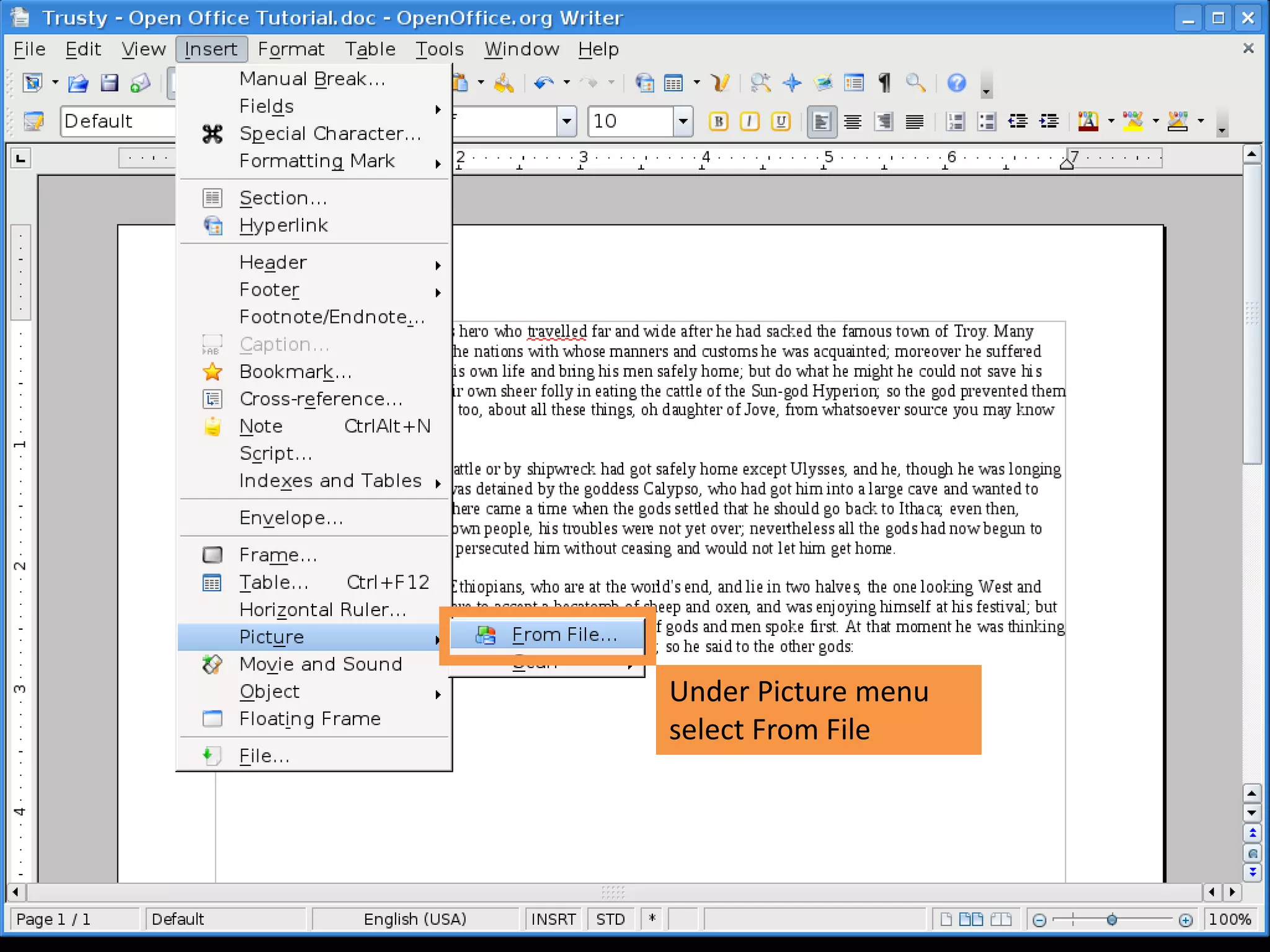
Task: Expand the Footer submenu
Action: 313,290
